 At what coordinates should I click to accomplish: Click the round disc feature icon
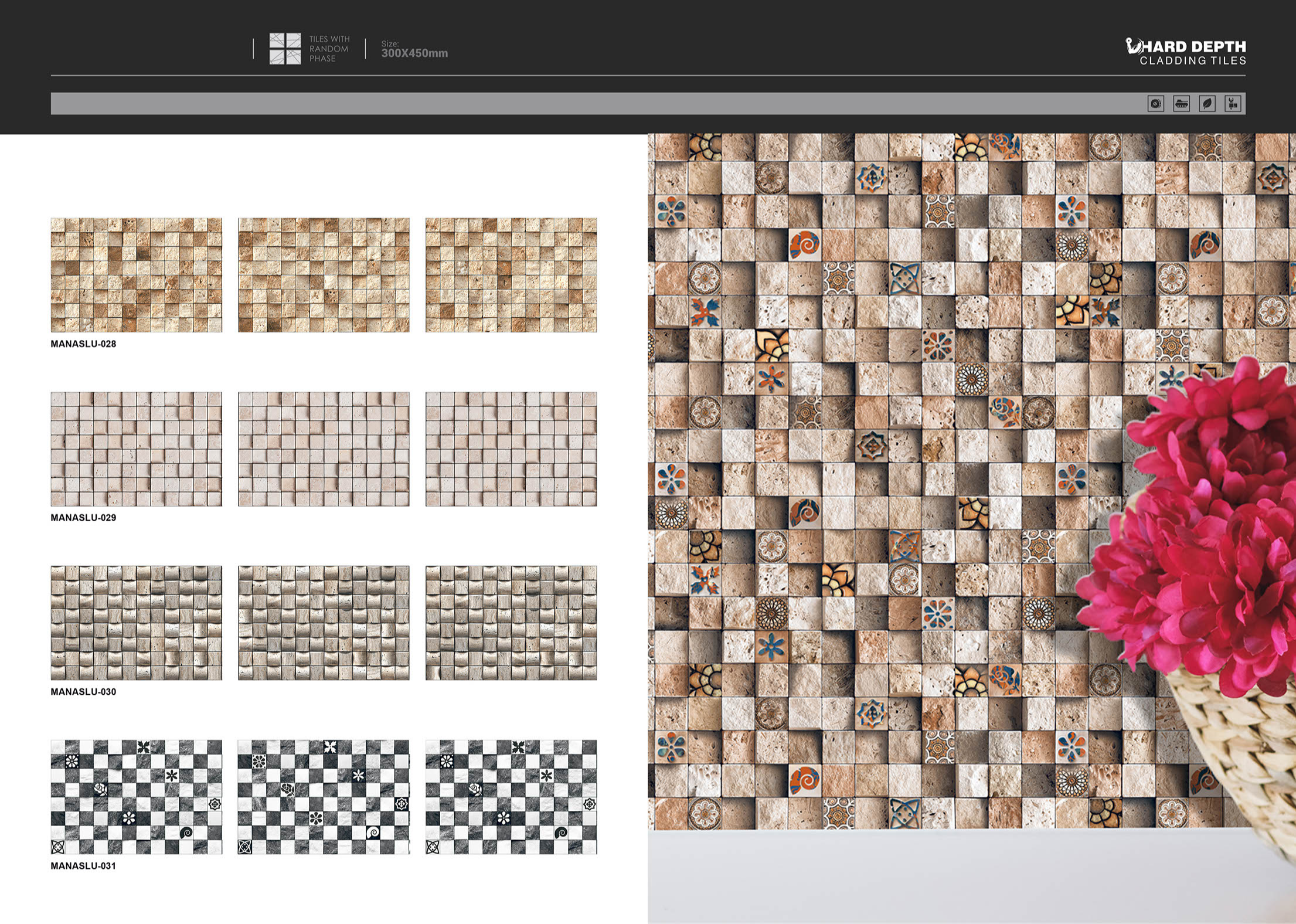point(1155,104)
